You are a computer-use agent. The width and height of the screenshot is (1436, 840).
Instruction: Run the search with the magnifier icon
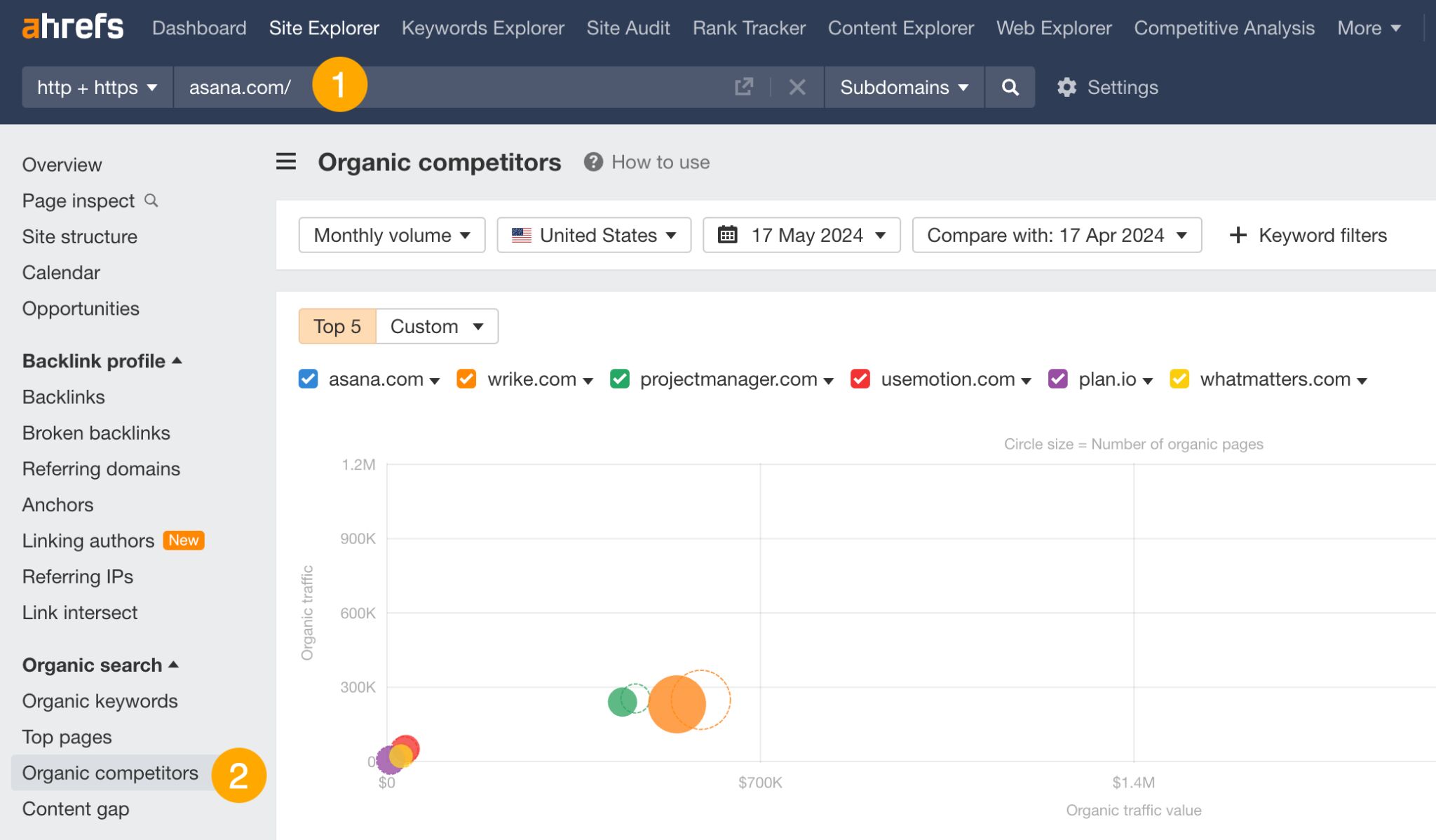[x=1010, y=87]
